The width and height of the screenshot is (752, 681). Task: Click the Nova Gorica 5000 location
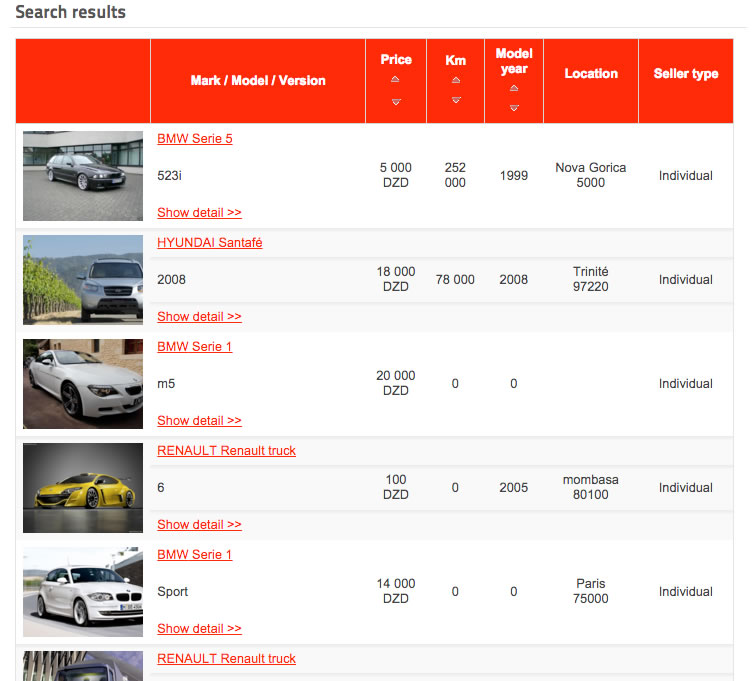point(591,175)
